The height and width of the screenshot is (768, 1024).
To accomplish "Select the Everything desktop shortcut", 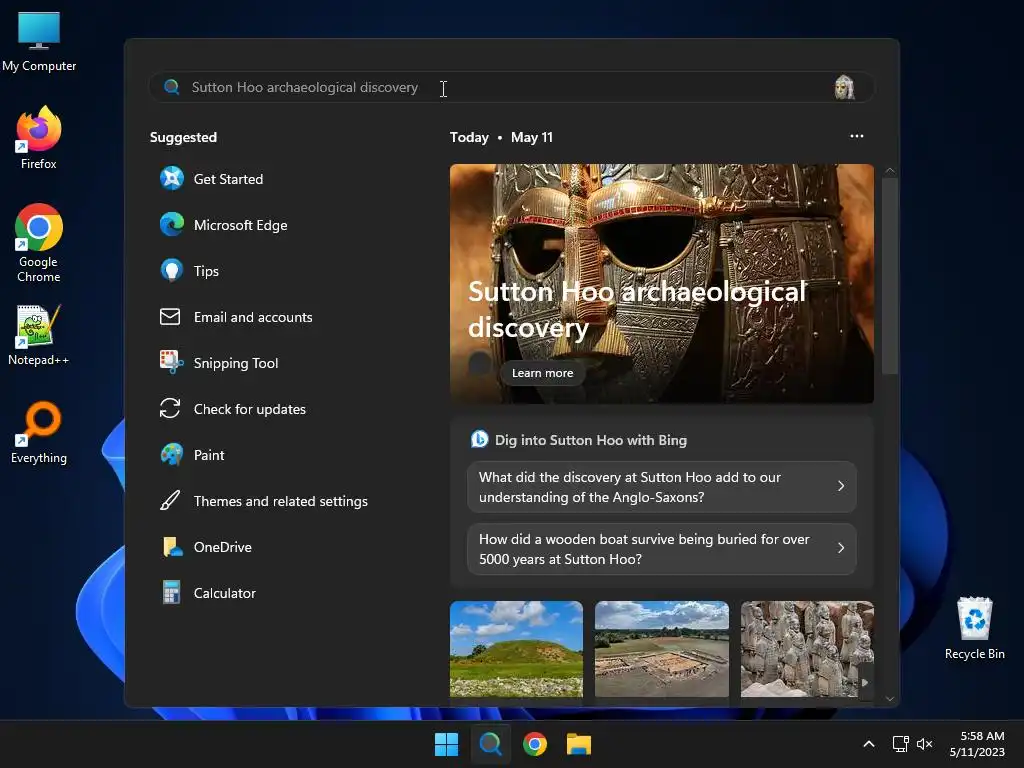I will click(x=39, y=432).
